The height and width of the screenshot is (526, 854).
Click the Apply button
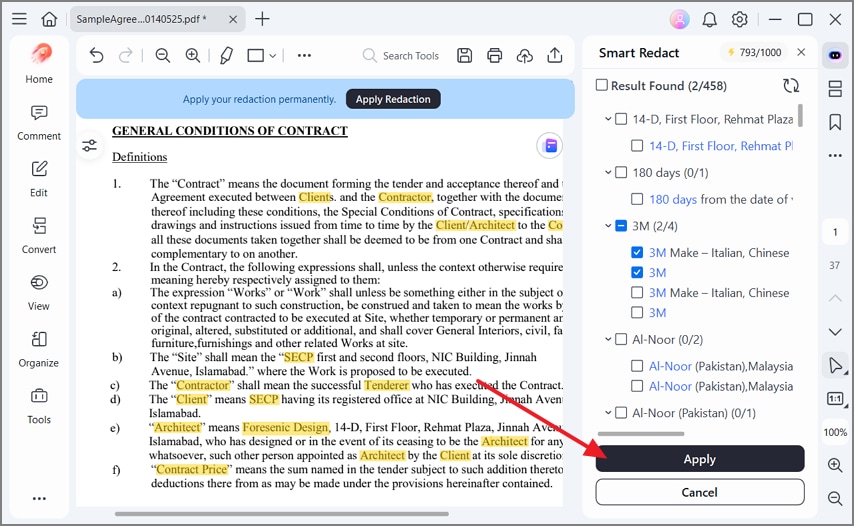(699, 459)
